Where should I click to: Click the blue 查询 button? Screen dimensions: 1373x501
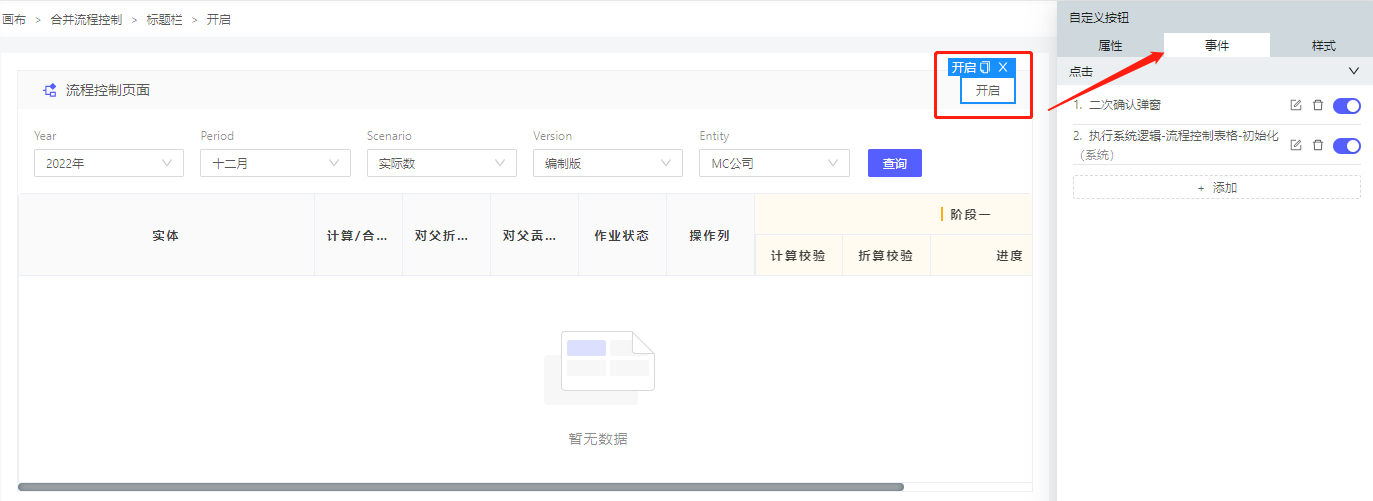pos(894,164)
